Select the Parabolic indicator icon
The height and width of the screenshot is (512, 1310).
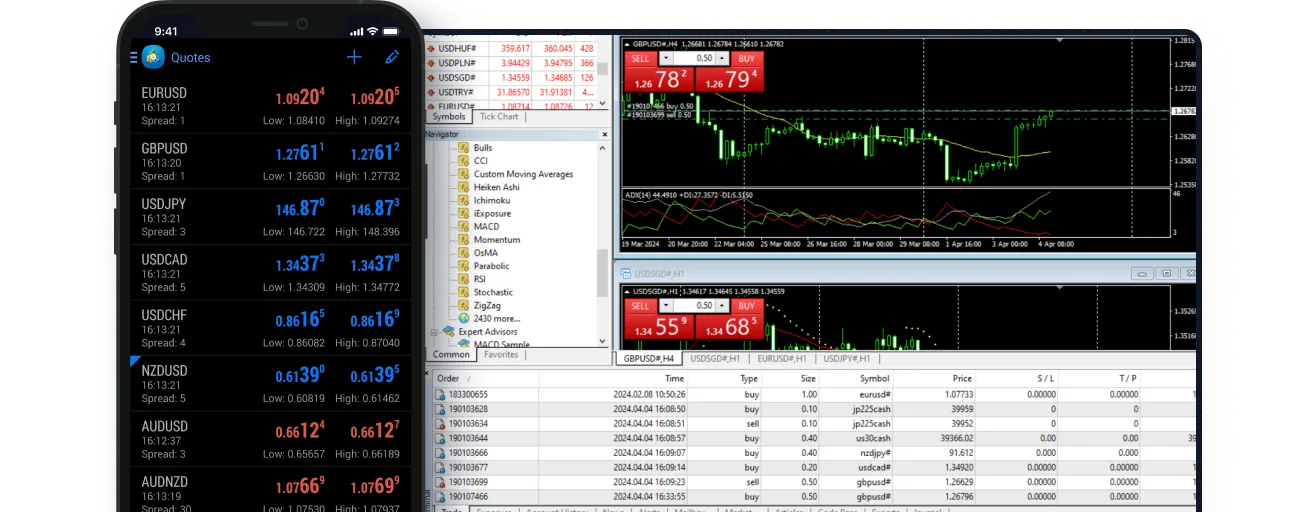(x=464, y=266)
